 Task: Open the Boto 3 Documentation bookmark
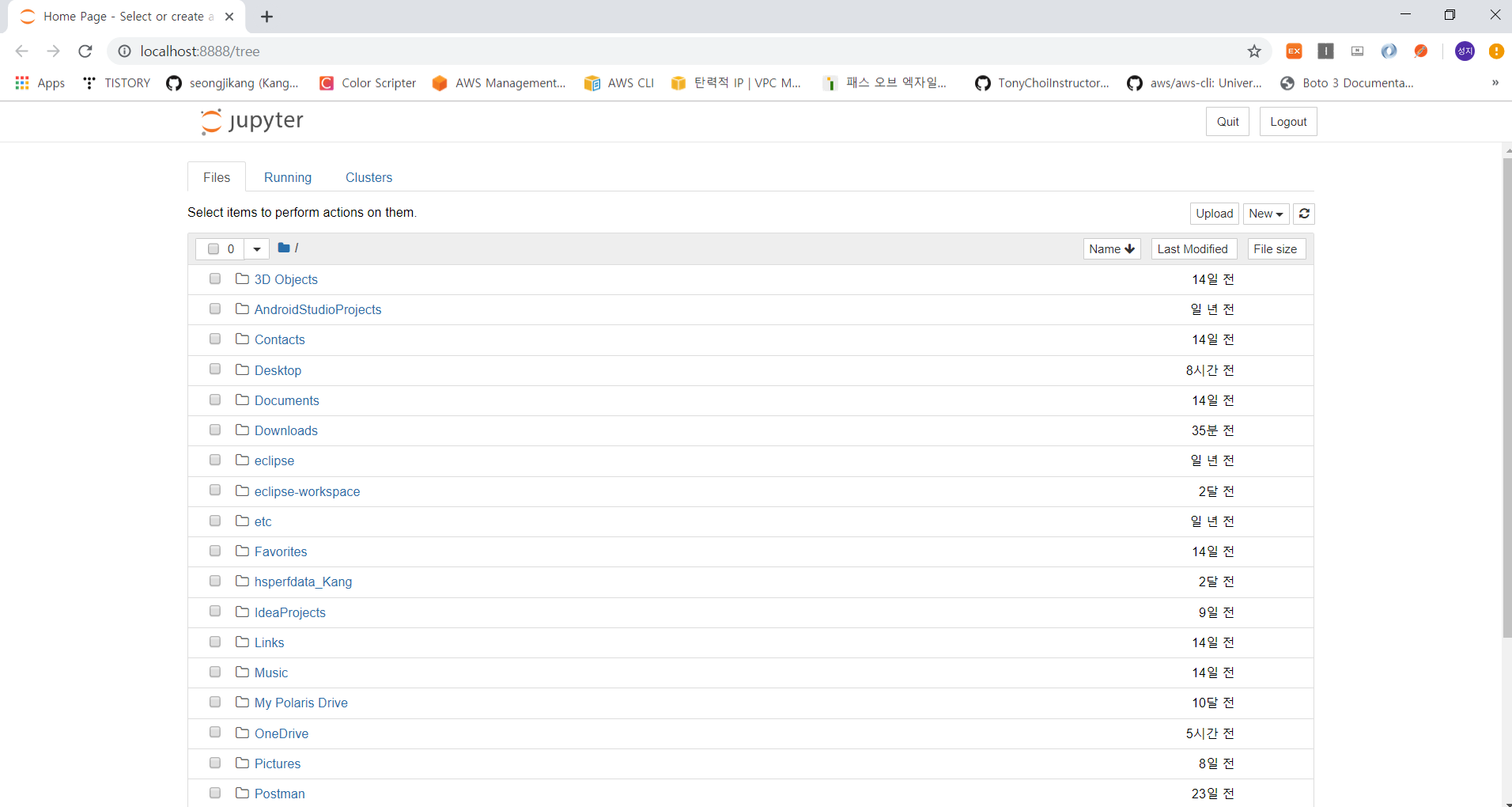click(x=1347, y=83)
